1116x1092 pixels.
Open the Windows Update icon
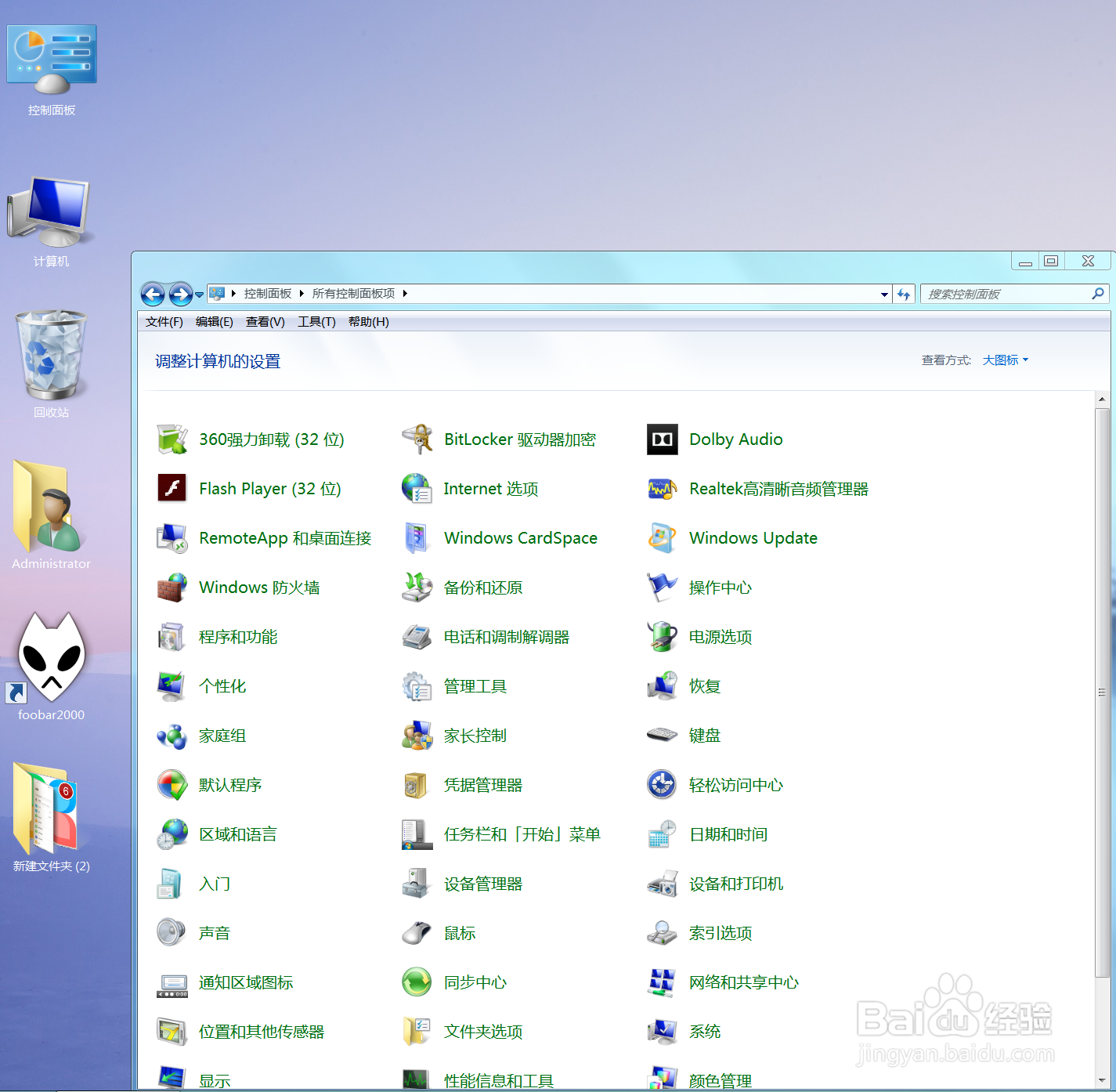663,538
